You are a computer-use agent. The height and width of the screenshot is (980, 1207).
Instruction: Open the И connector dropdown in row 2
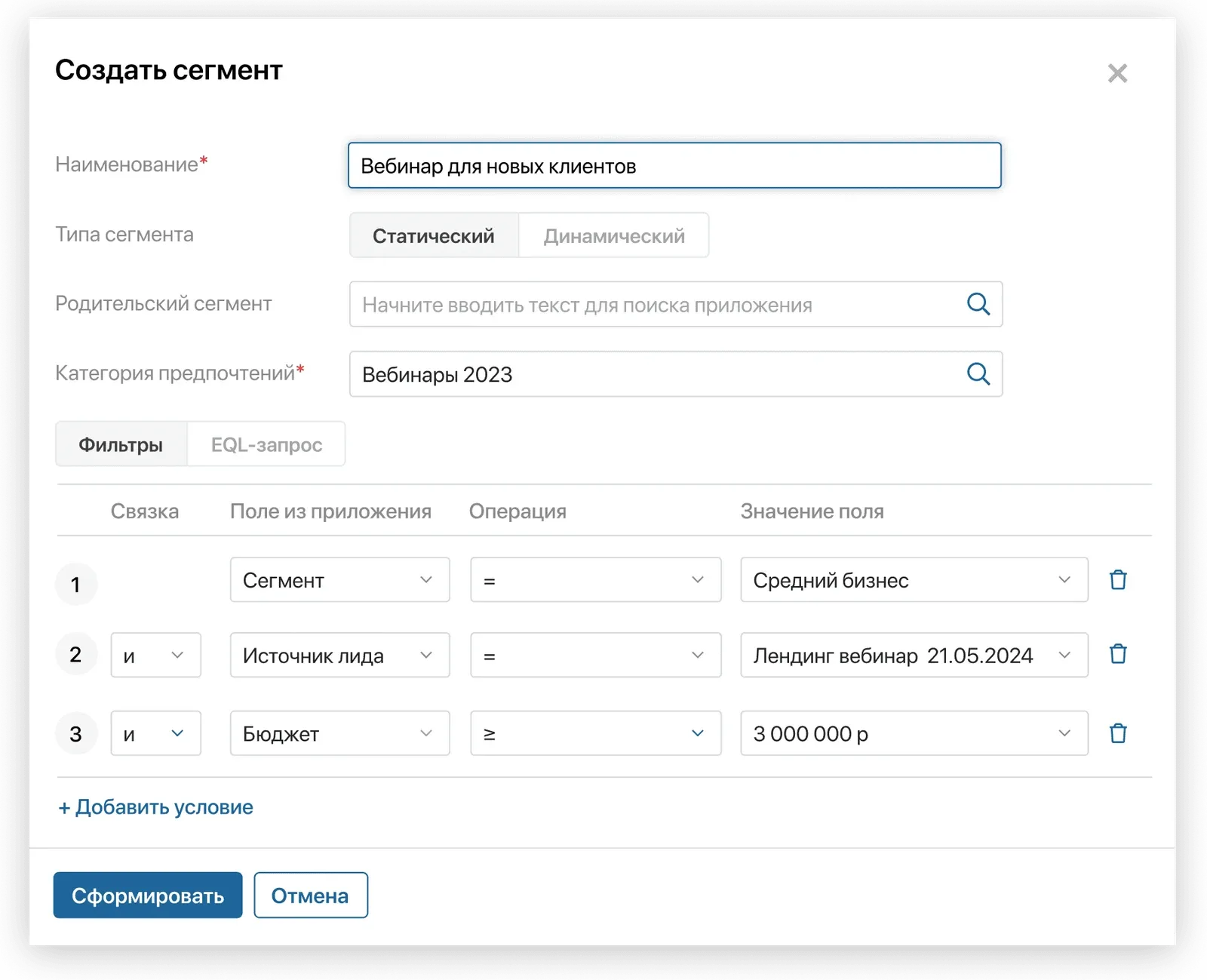156,656
